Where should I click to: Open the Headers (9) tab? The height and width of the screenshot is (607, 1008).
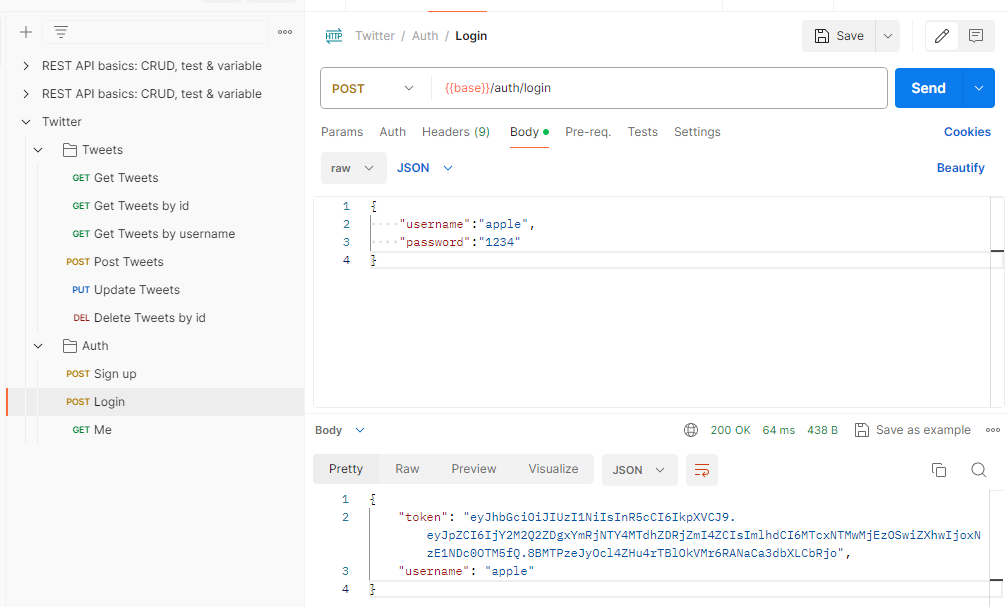point(456,132)
